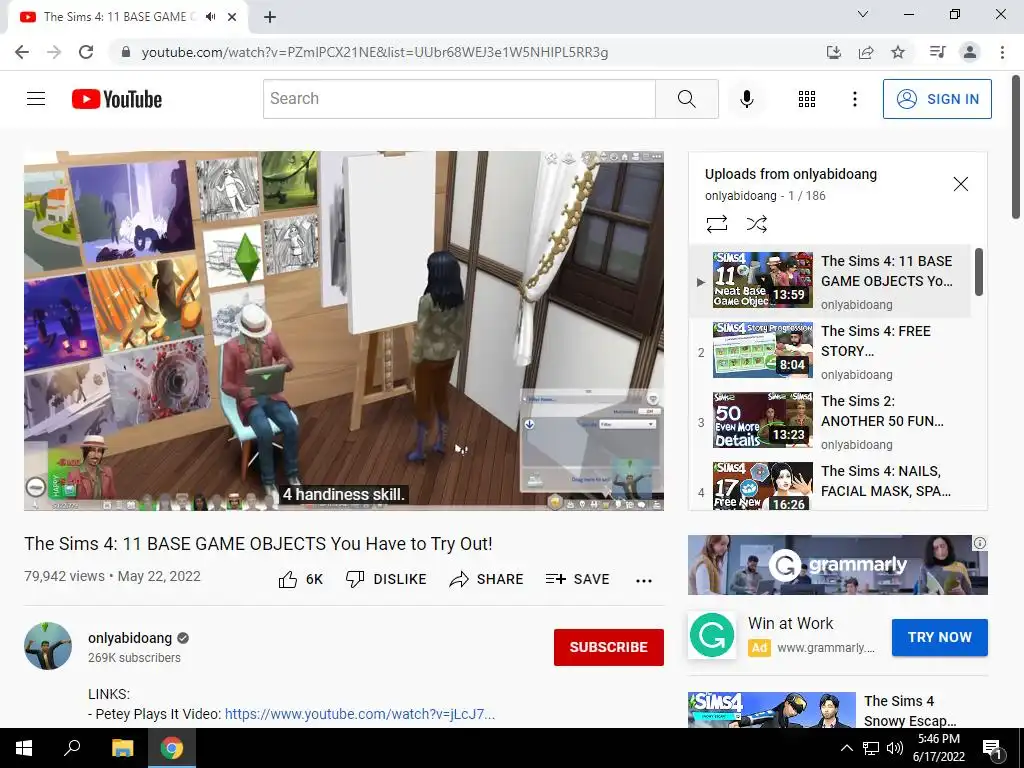Mute tab via speaker icon on tab
Screen dimensions: 1024x768
(210, 17)
